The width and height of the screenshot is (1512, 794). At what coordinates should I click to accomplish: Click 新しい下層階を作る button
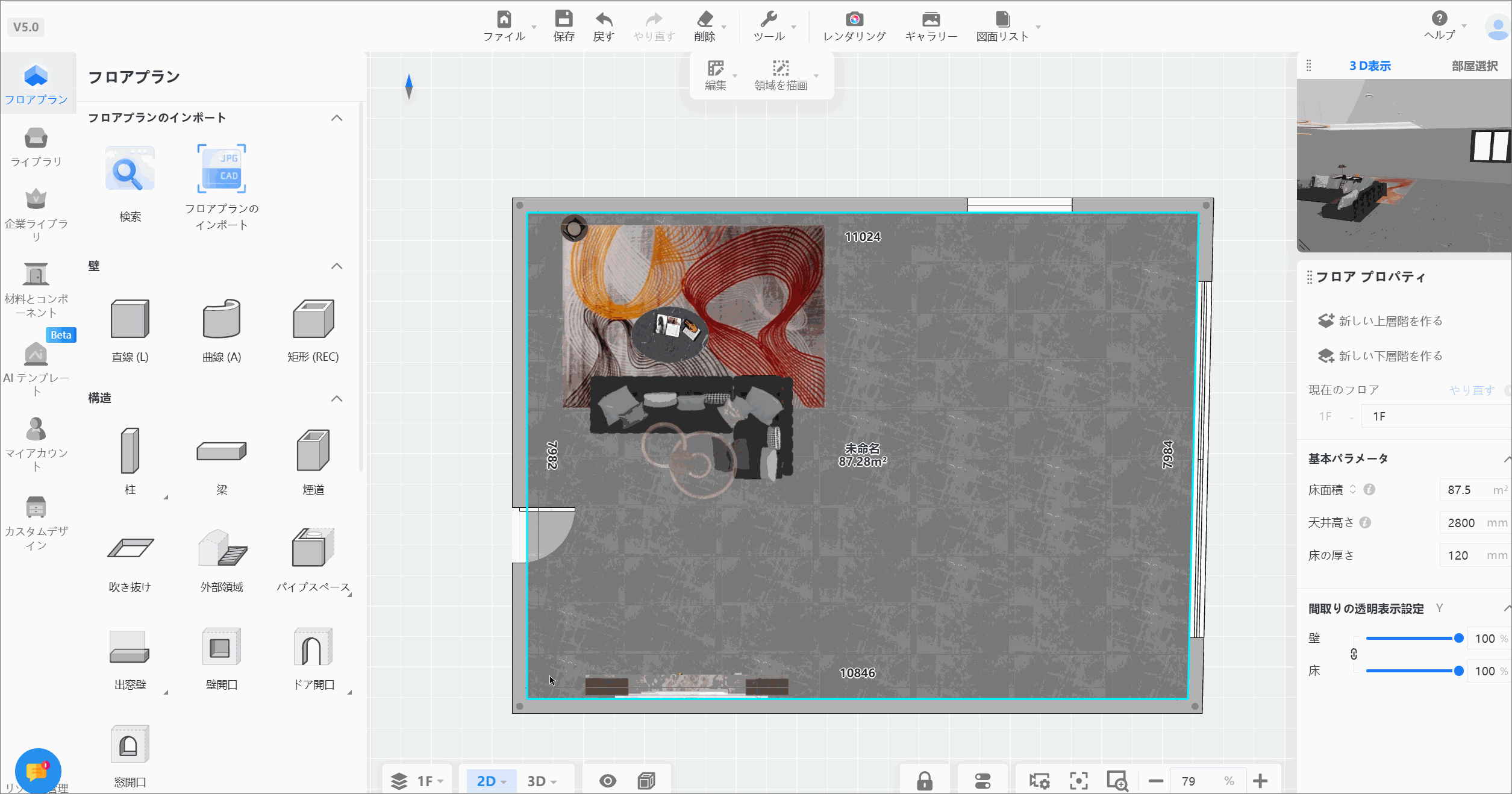click(x=1380, y=356)
